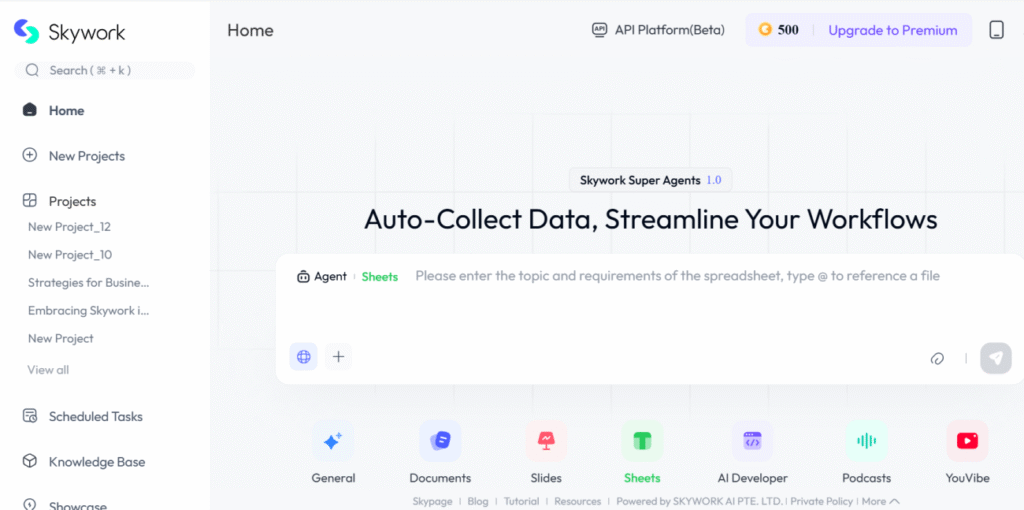Go to Knowledge Base in sidebar
This screenshot has height=510, width=1024.
point(96,462)
